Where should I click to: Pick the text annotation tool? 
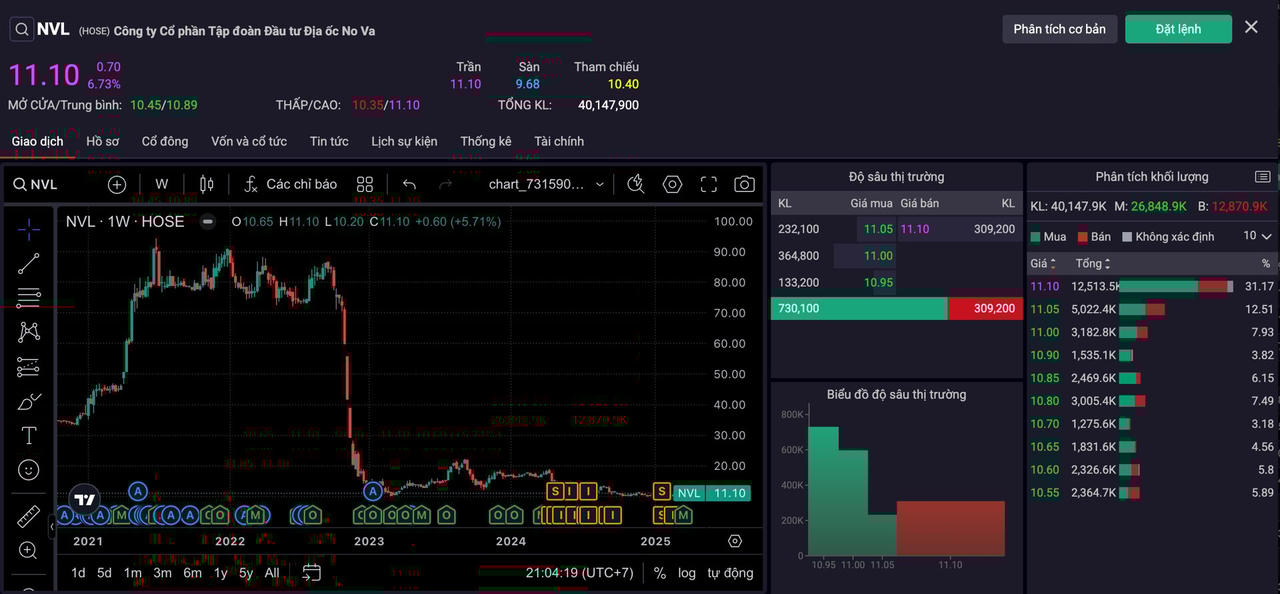(x=29, y=436)
